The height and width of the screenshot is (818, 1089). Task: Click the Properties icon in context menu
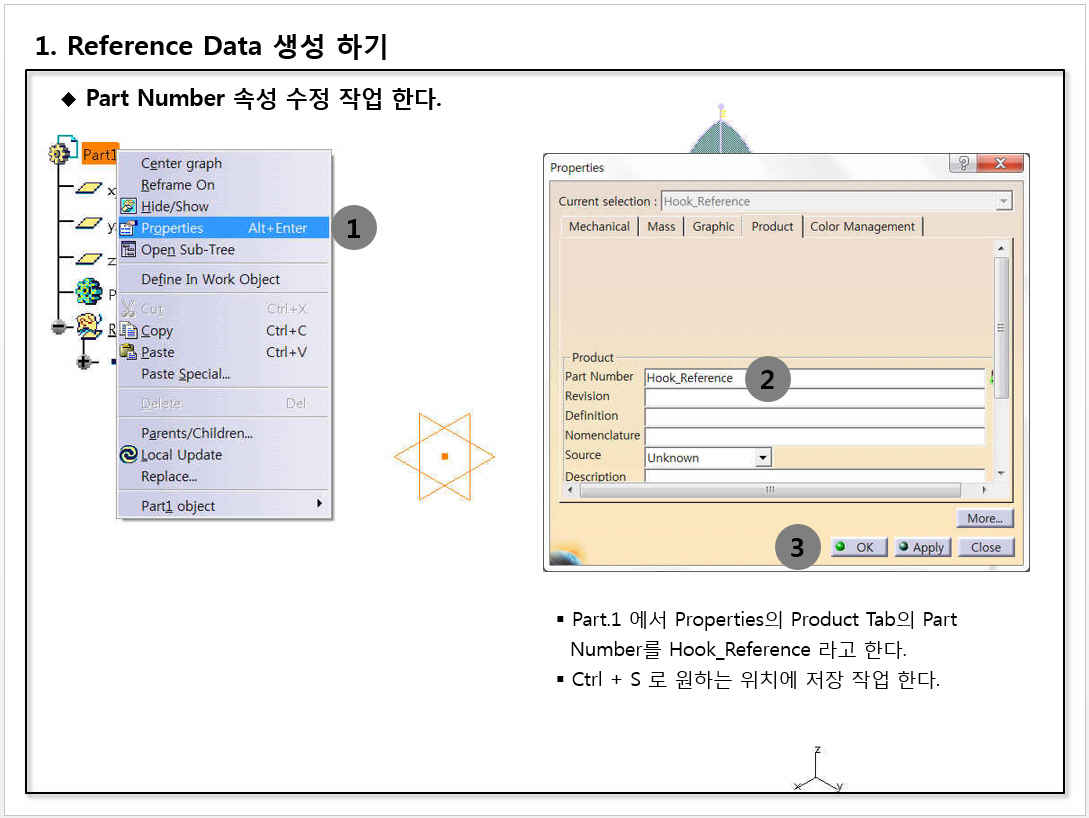(128, 228)
